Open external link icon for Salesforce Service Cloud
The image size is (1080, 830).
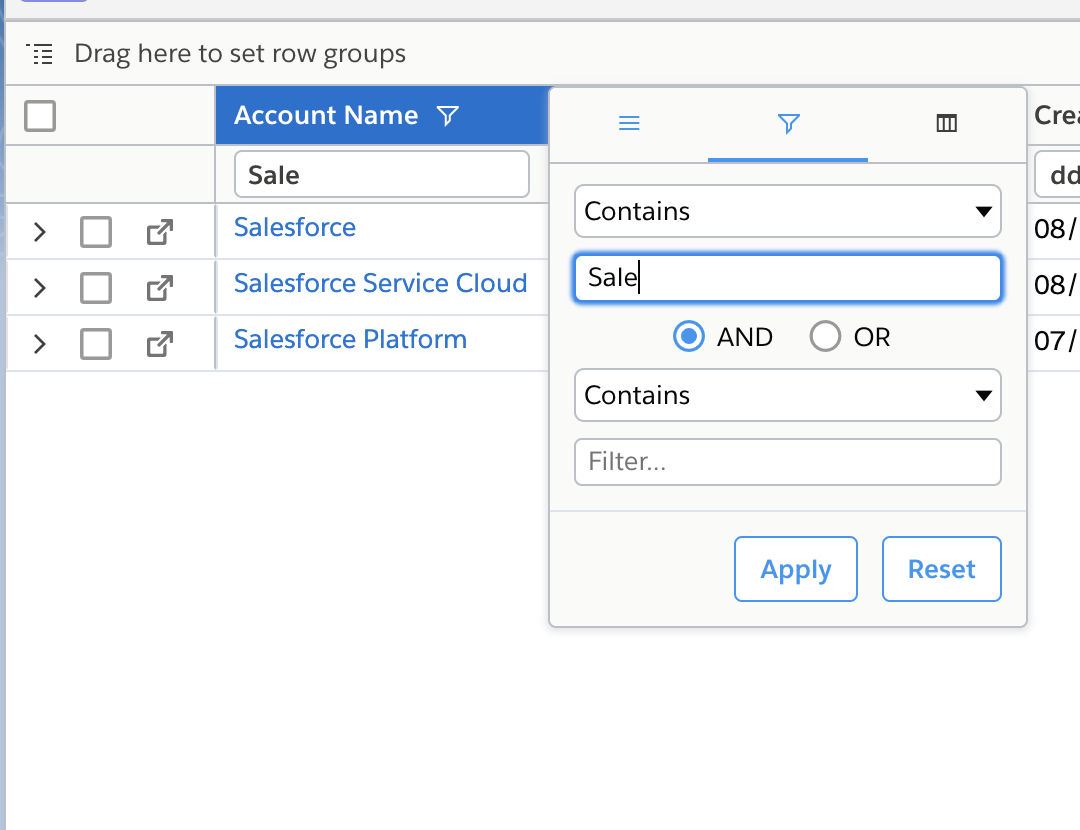tap(159, 288)
